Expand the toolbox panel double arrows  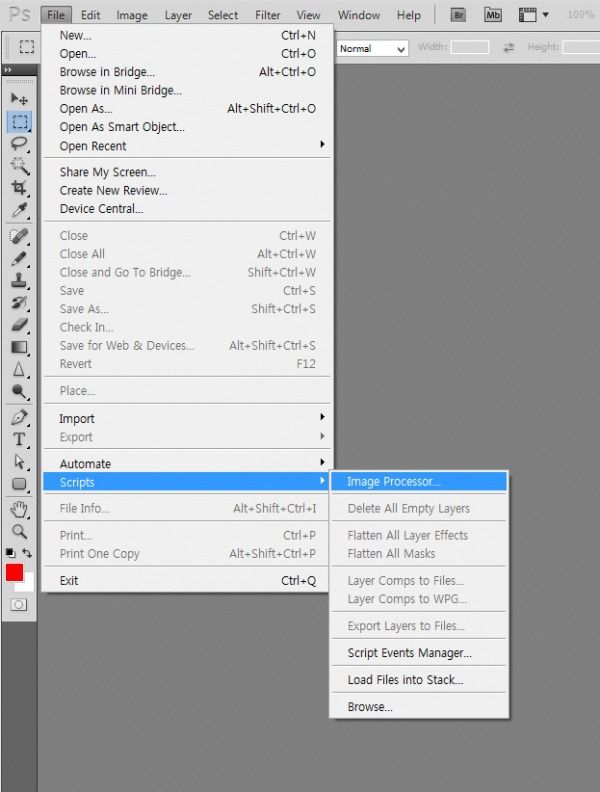8,70
